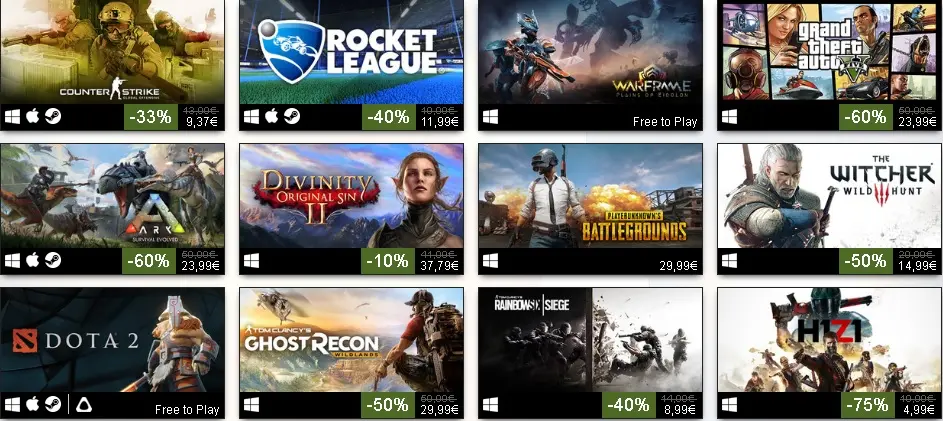Open the PlayerUnknown's Battlegrounds capsule image
This screenshot has width=943, height=421.
pos(590,195)
